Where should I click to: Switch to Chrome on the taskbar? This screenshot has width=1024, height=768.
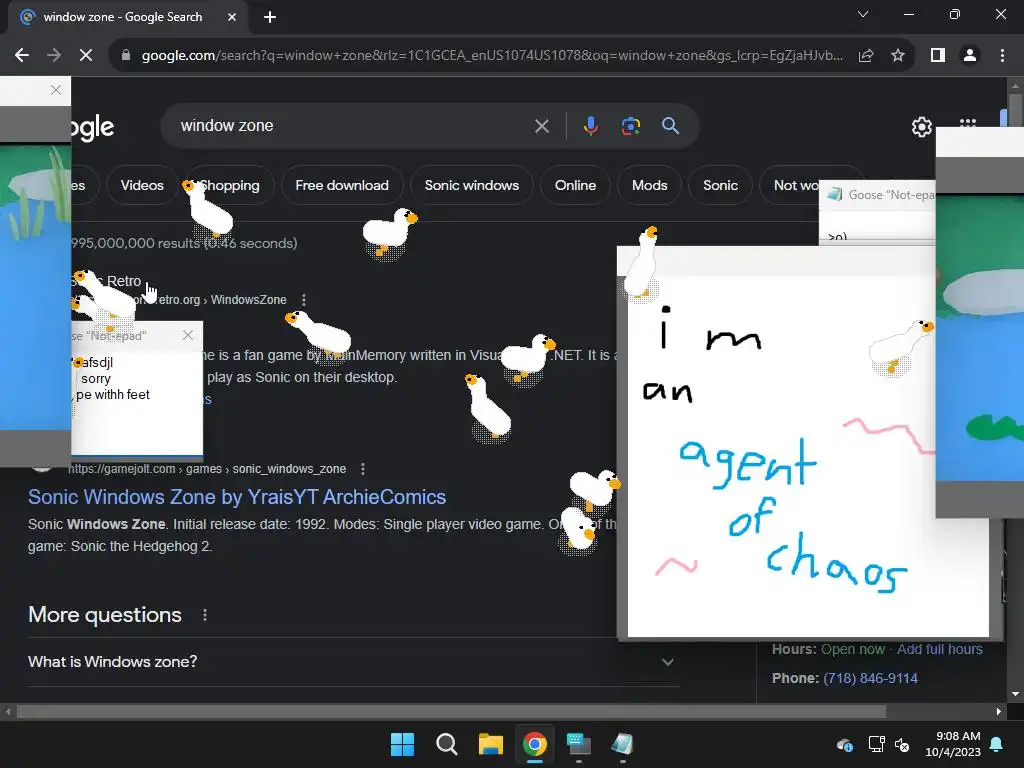point(535,744)
